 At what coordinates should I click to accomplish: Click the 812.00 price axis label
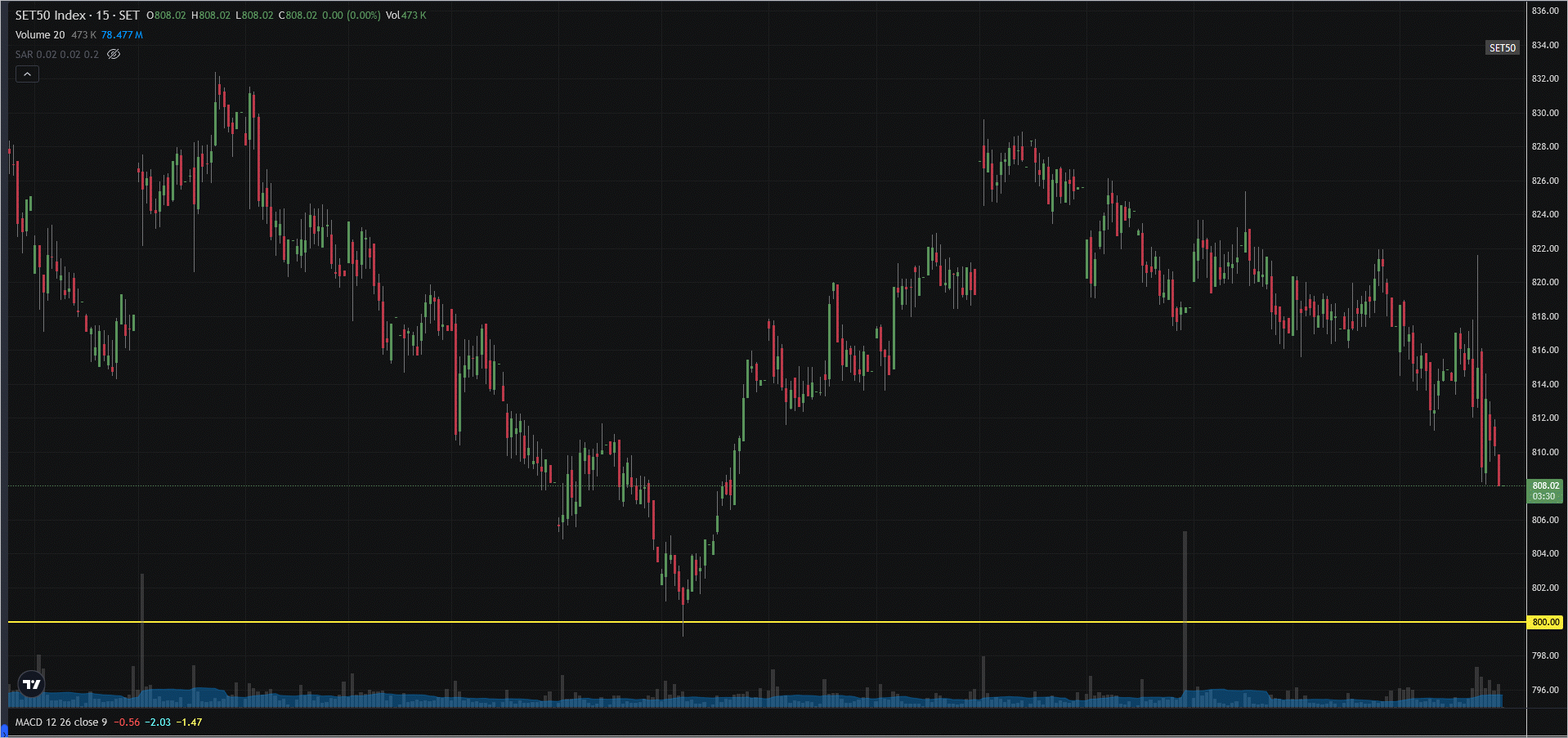(1545, 418)
